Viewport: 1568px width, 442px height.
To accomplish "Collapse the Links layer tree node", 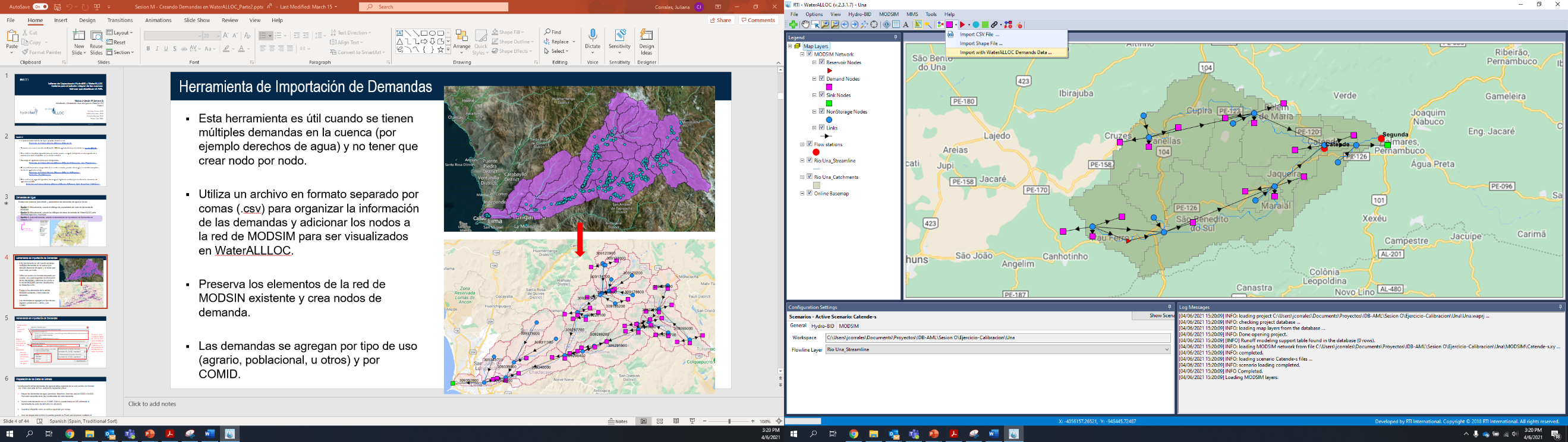I will click(x=814, y=128).
